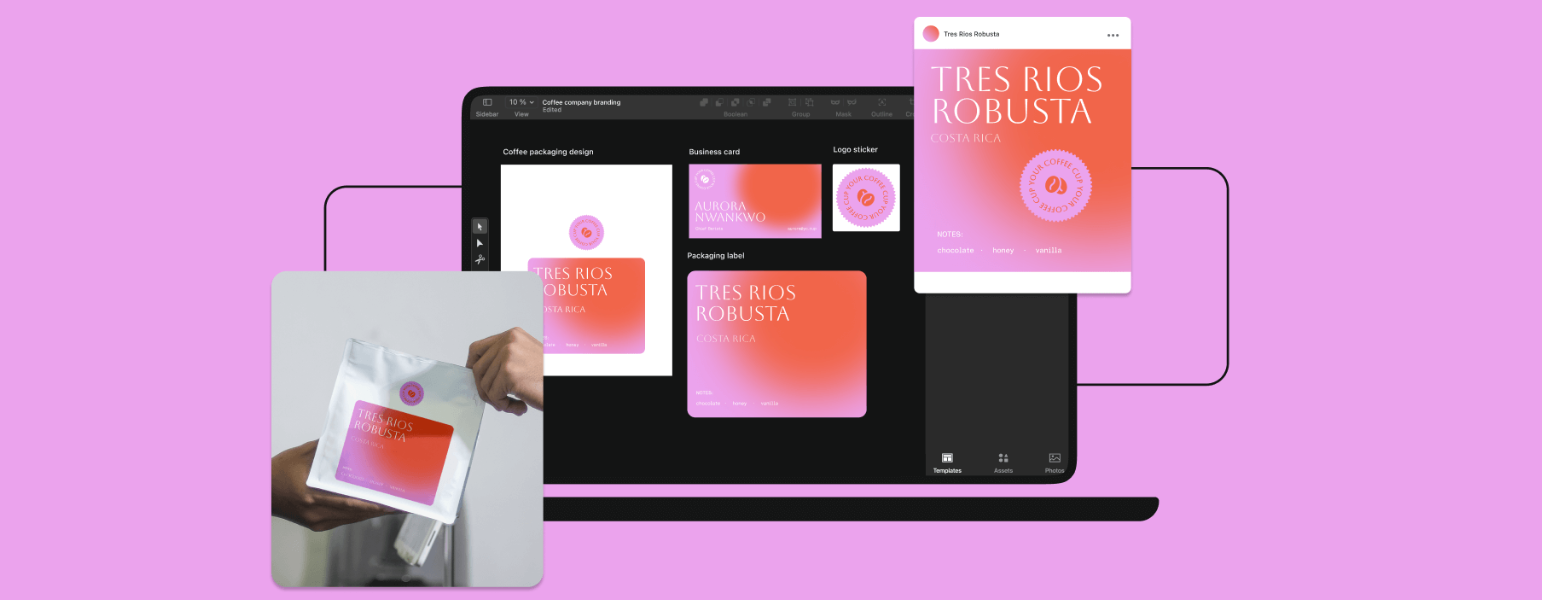Toggle the Sidebar icon in toolbar

point(487,102)
